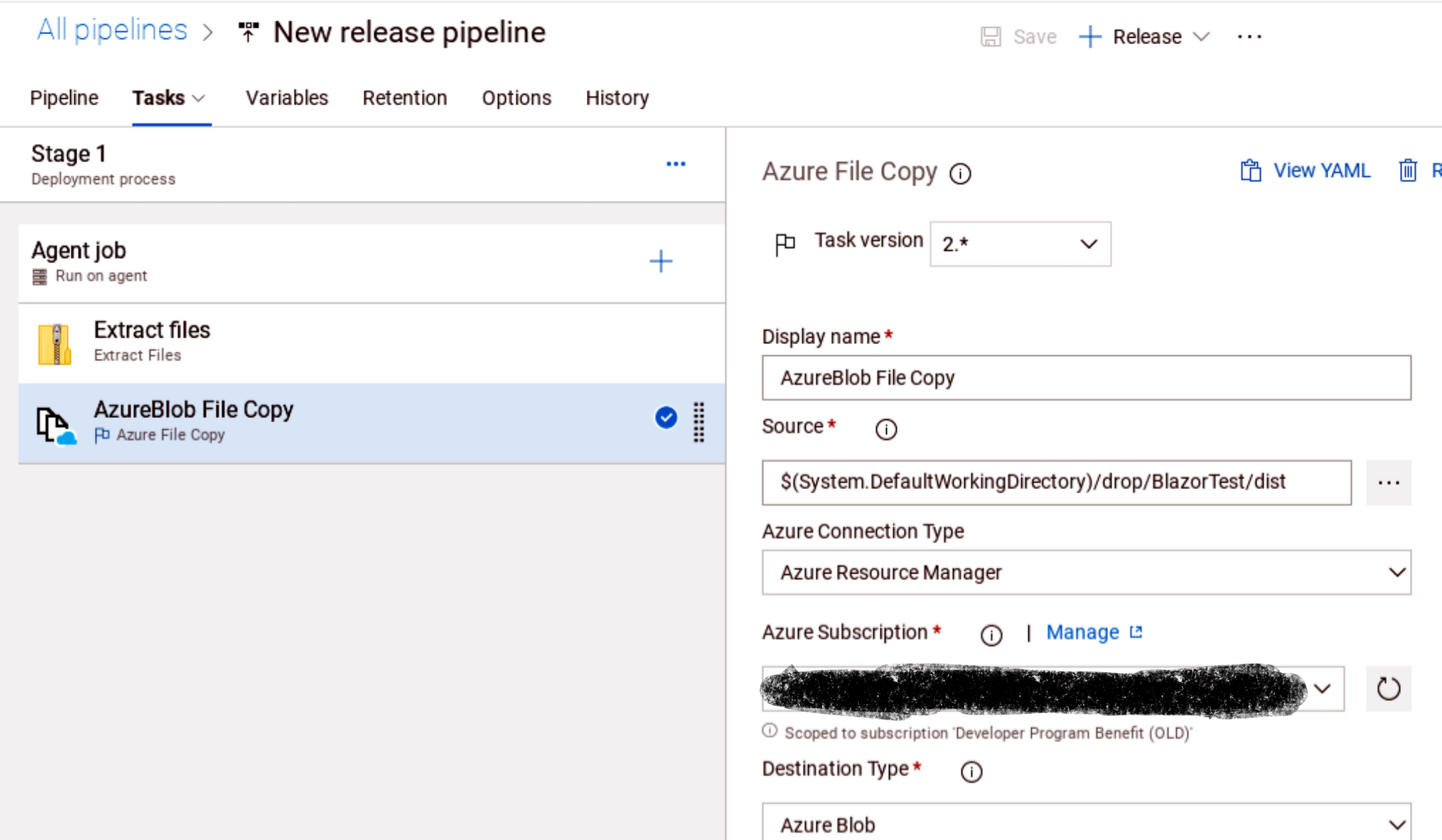Open the Destination Type Azure Blob dropdown
The width and height of the screenshot is (1442, 840).
[x=1087, y=822]
